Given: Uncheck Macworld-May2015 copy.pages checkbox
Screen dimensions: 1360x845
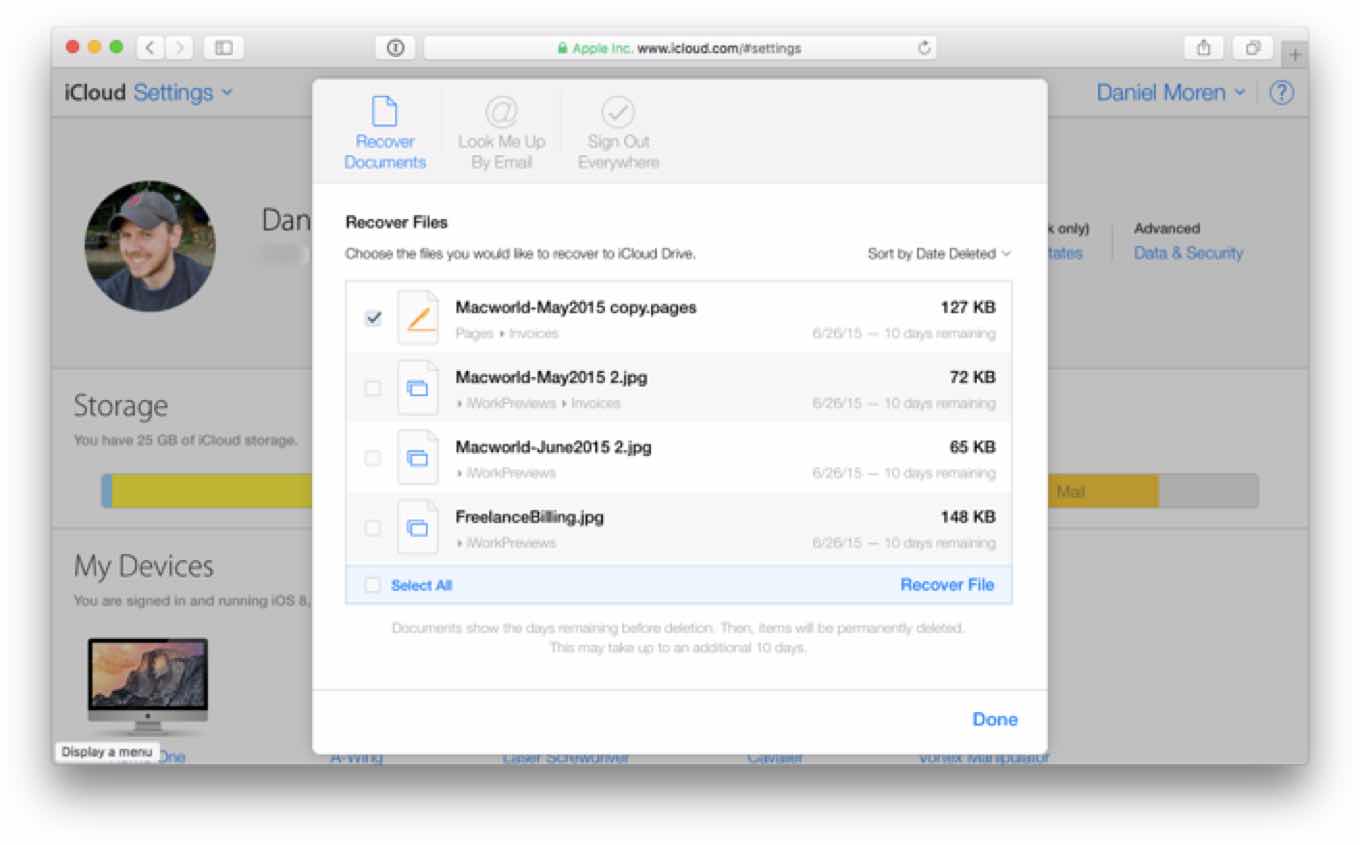Looking at the screenshot, I should [373, 318].
